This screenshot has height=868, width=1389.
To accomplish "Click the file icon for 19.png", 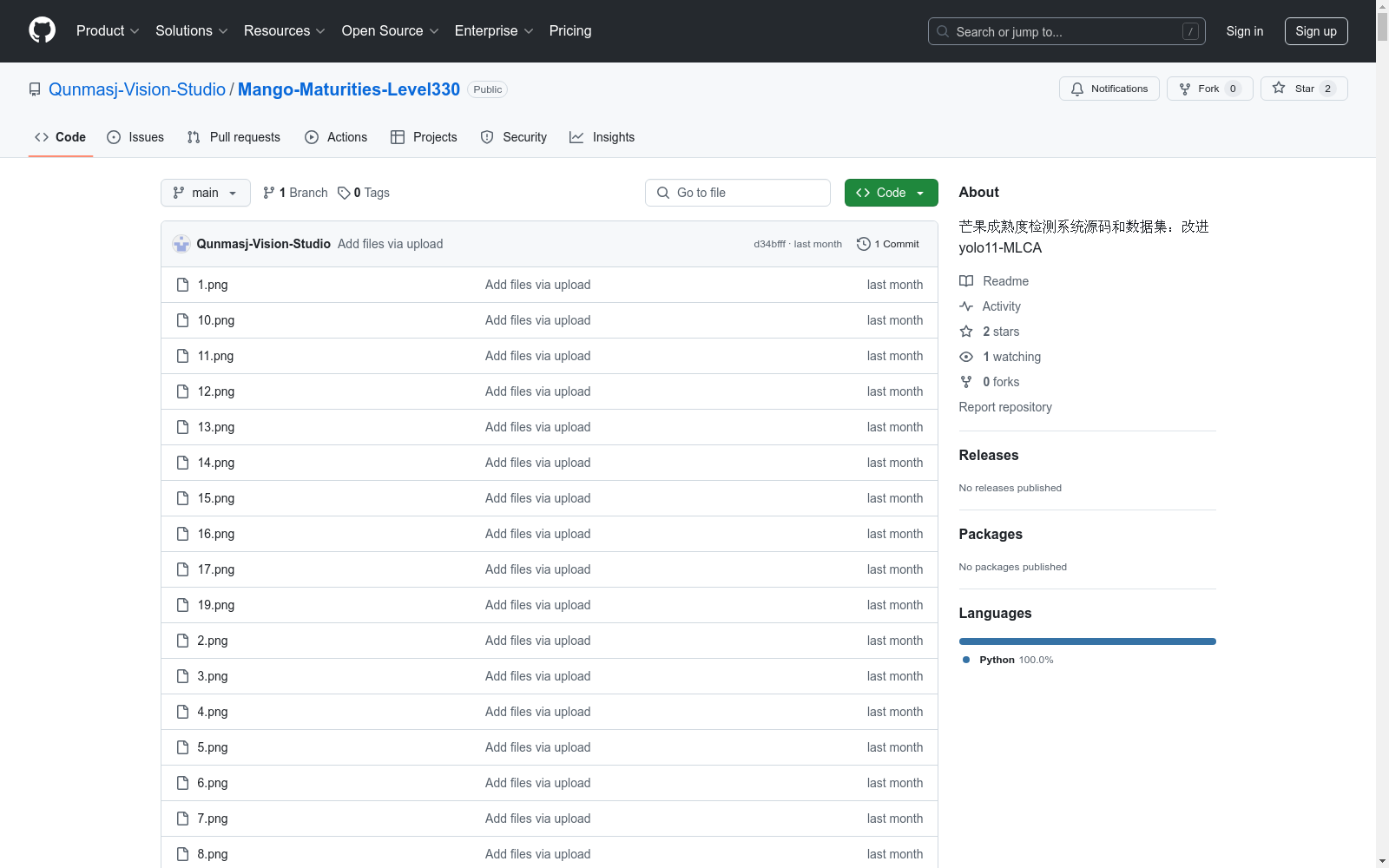I will point(182,605).
